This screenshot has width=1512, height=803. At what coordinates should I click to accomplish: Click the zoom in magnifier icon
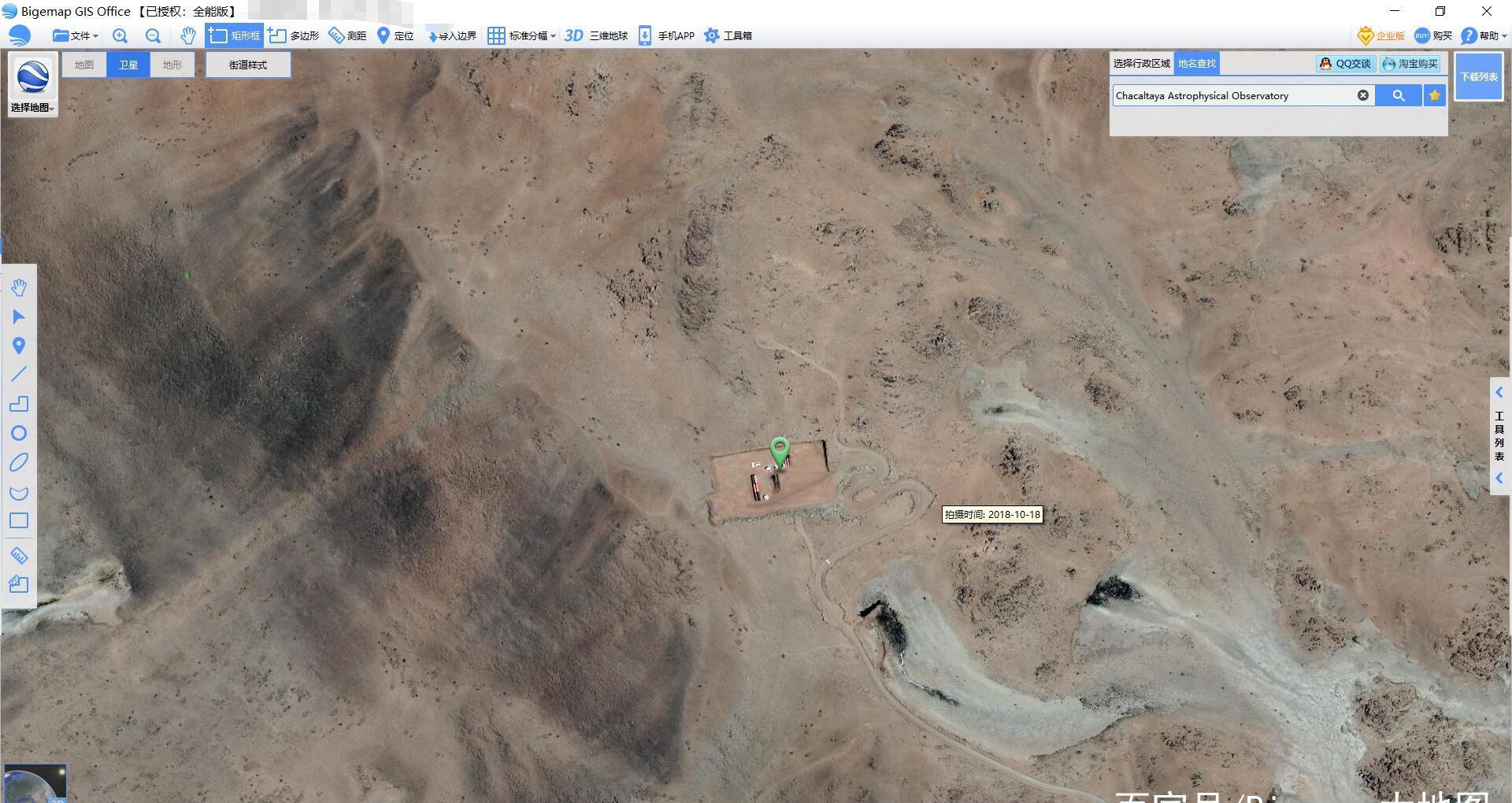click(120, 35)
